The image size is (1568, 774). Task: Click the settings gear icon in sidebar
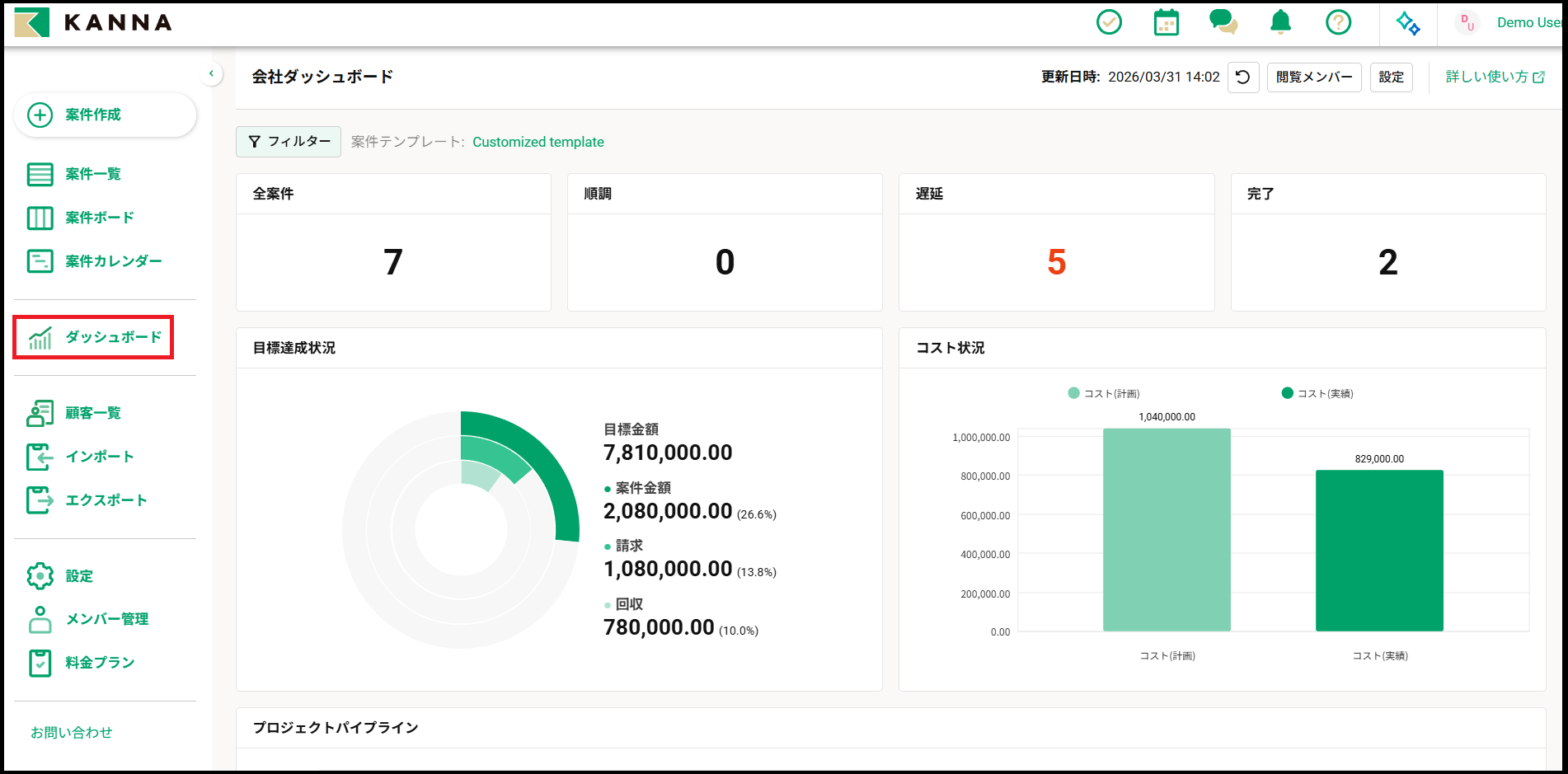[x=40, y=576]
